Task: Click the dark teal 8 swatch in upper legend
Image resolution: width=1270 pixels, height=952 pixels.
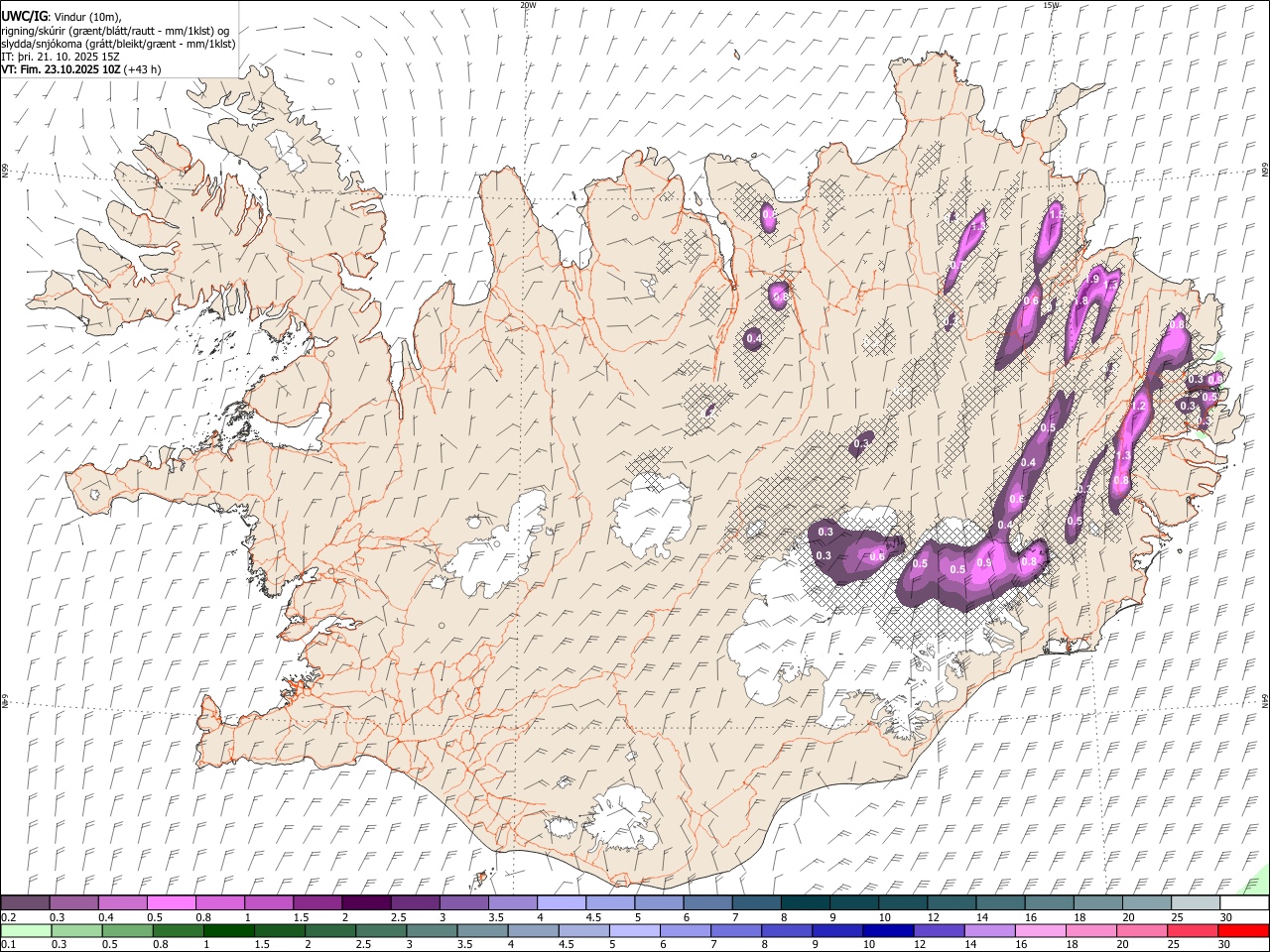Action: 805,903
